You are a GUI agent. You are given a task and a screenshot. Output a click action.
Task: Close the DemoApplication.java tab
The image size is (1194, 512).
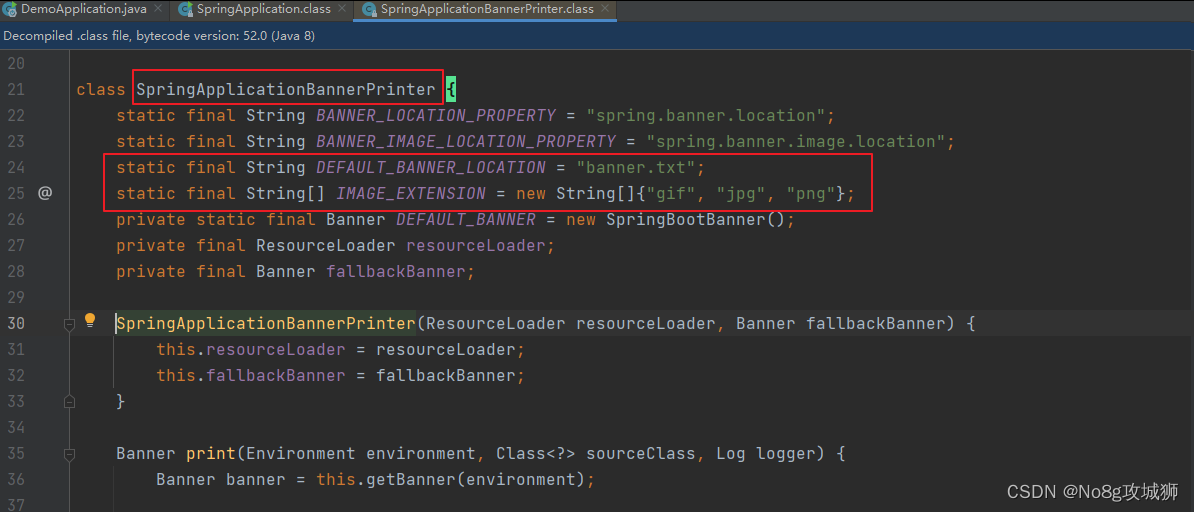click(x=158, y=9)
